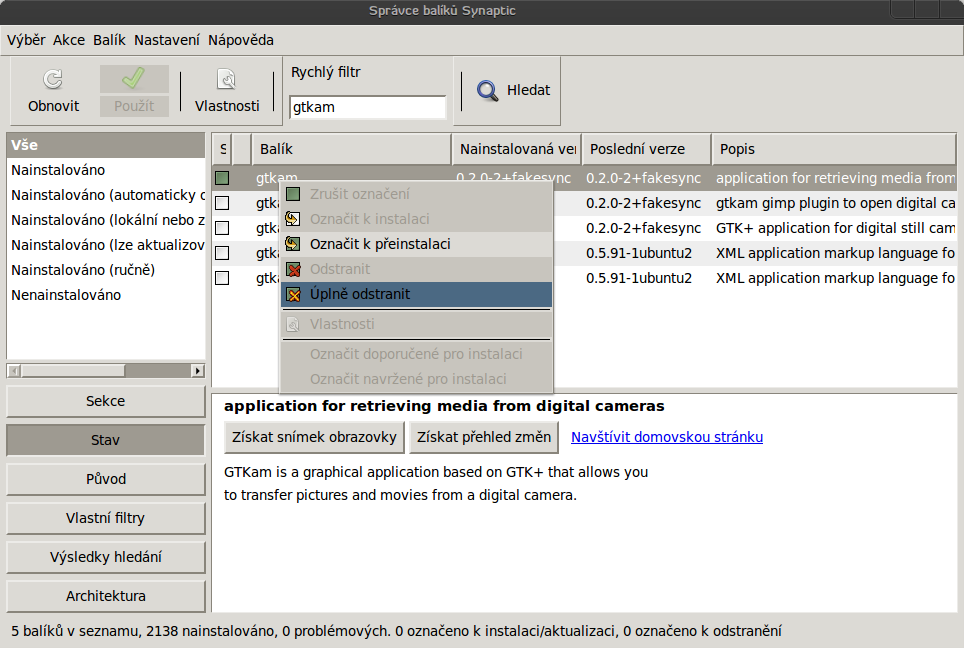Toggle checkbox of first 0.5.91-1ubuntu2 row
This screenshot has width=964, height=648.
tap(222, 253)
